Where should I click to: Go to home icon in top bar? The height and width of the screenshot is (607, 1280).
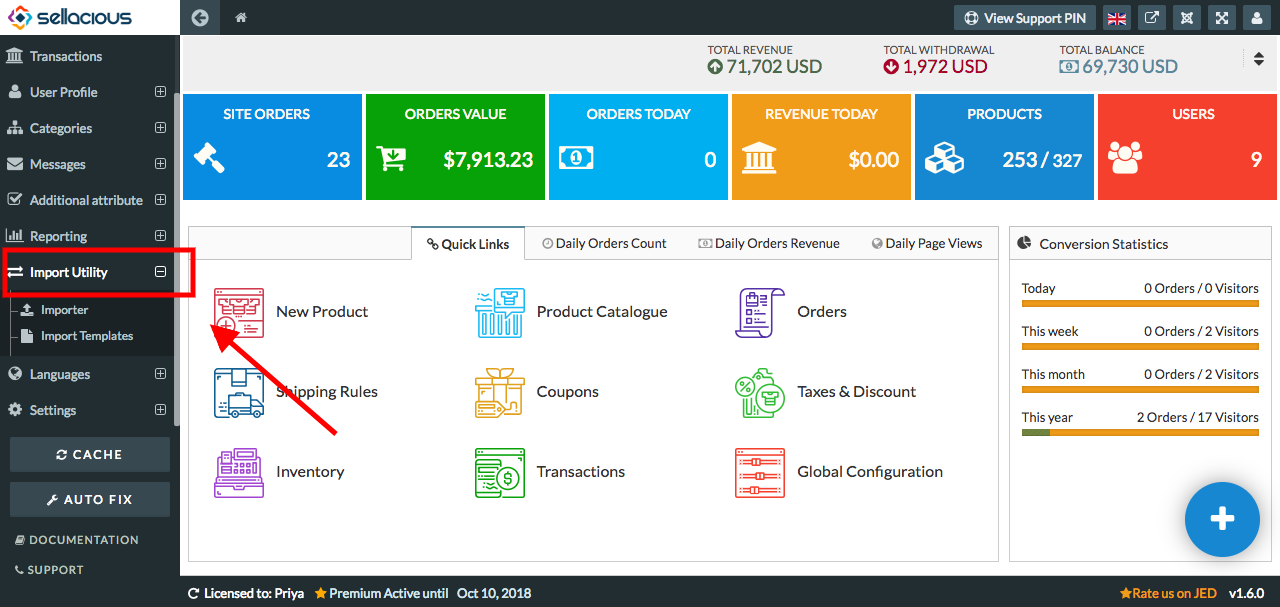(240, 17)
